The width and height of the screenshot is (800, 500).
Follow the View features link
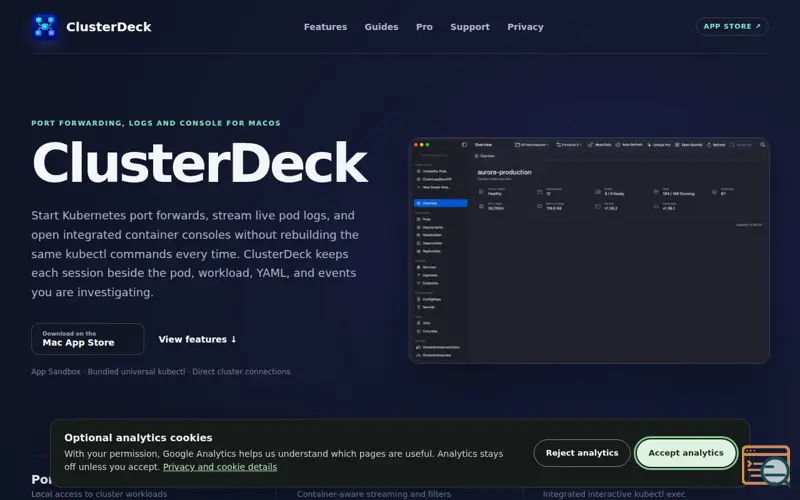[x=197, y=339]
